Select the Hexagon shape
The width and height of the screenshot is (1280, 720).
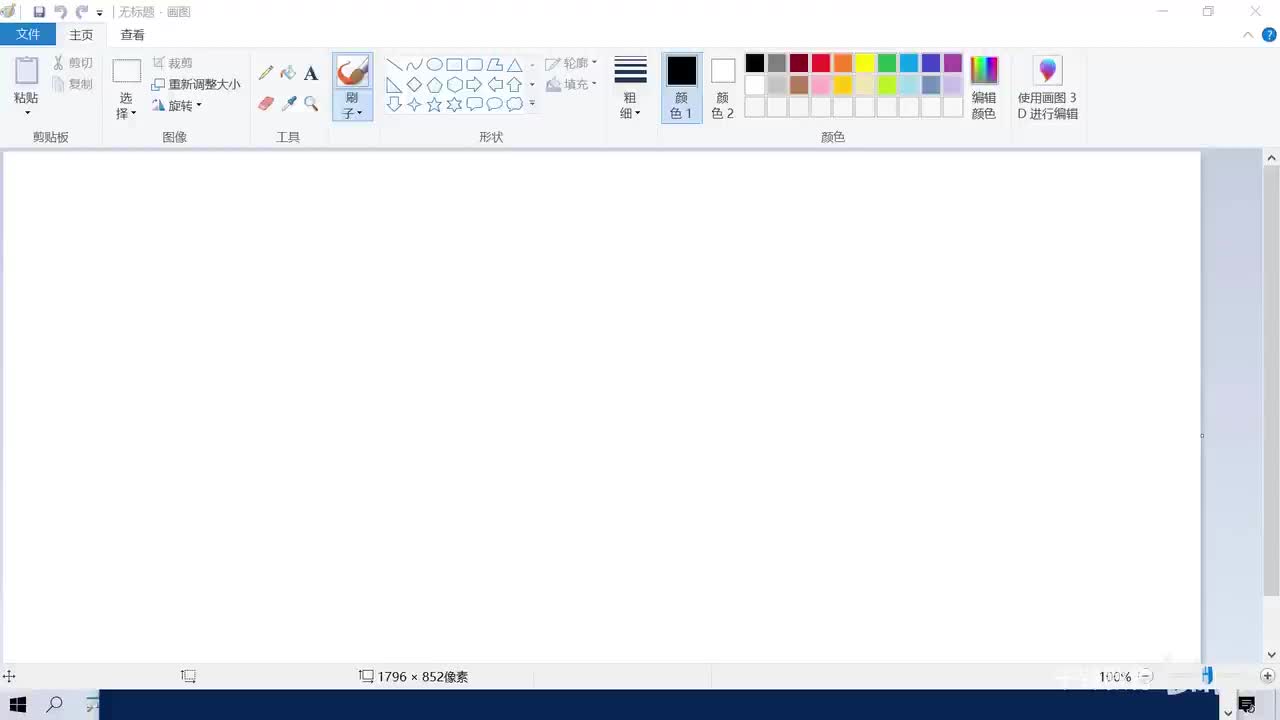tap(454, 85)
